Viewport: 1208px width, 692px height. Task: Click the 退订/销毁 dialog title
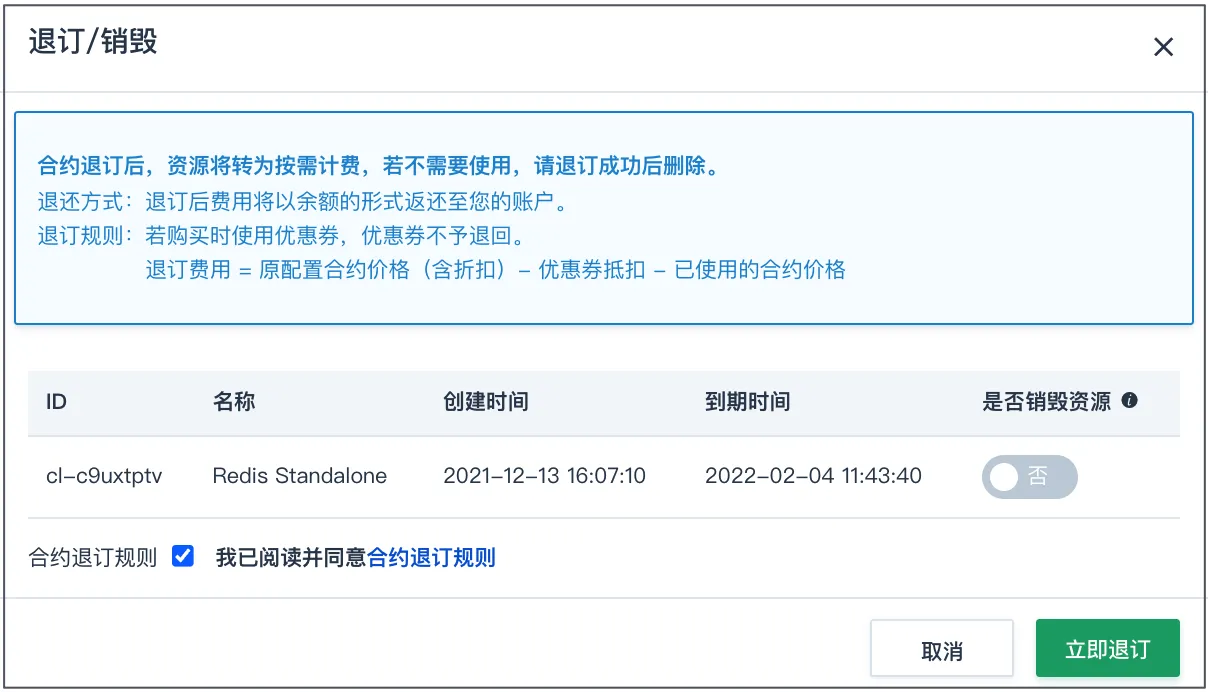click(93, 42)
